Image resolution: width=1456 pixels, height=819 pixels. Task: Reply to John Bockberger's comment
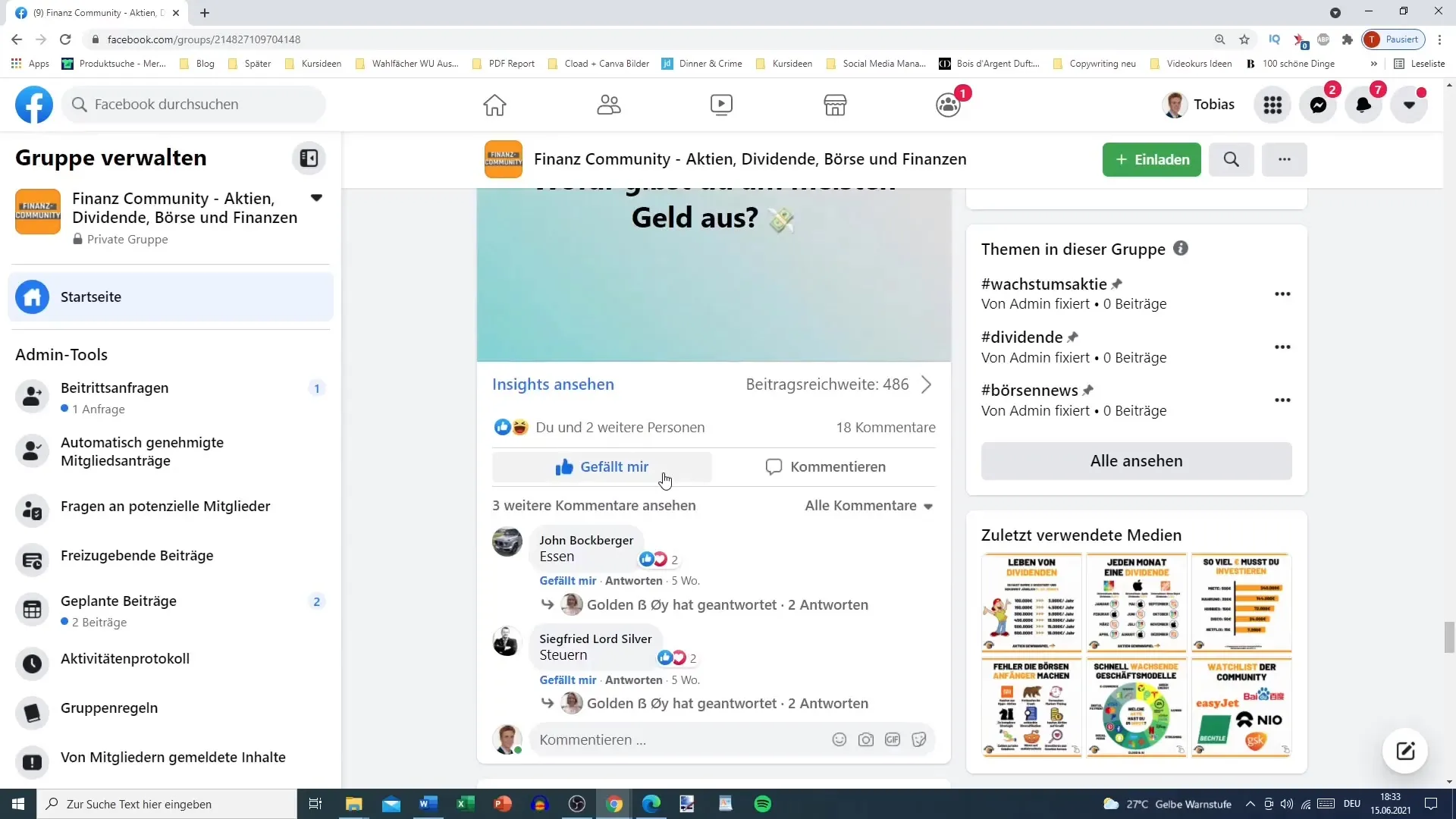634,581
